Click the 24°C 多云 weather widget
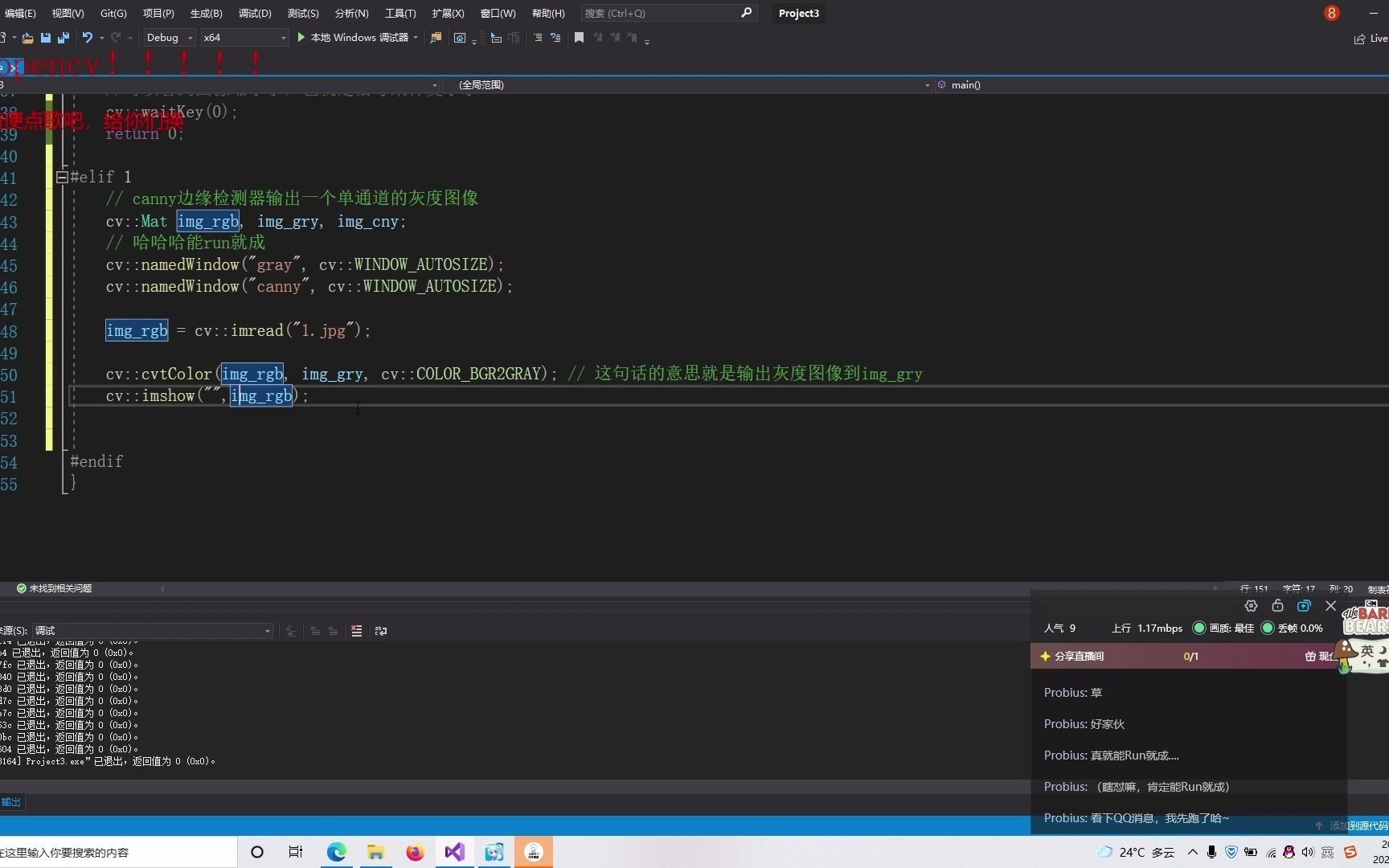This screenshot has height=868, width=1389. click(1136, 852)
